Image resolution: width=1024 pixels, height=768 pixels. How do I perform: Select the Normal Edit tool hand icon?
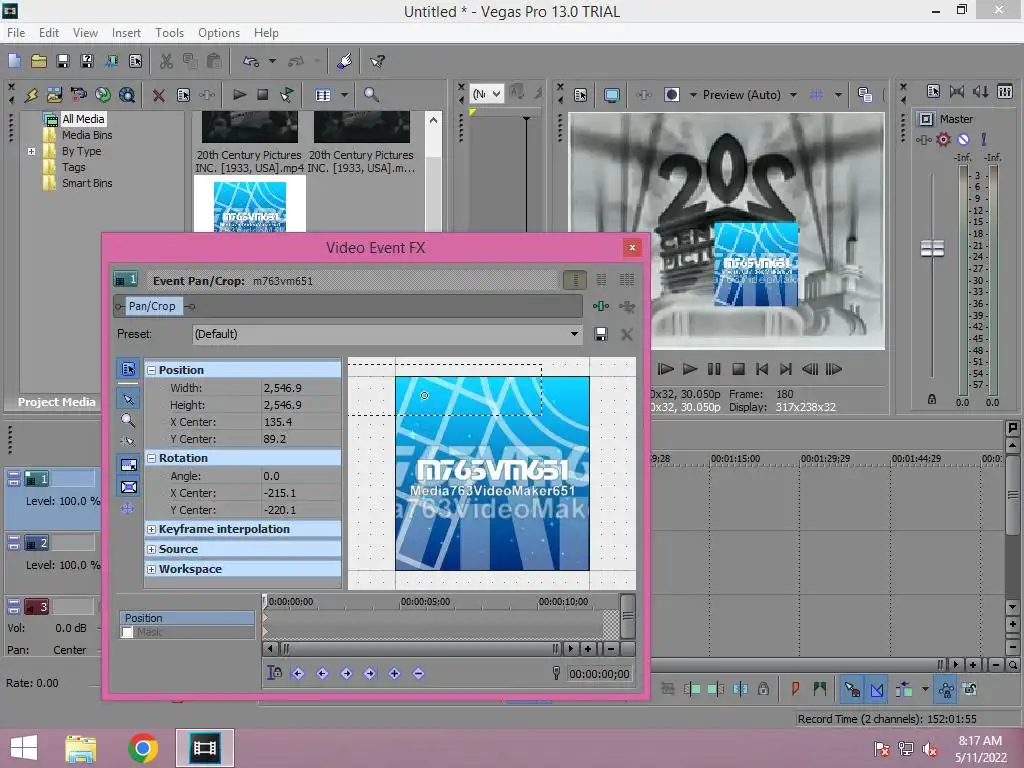345,61
